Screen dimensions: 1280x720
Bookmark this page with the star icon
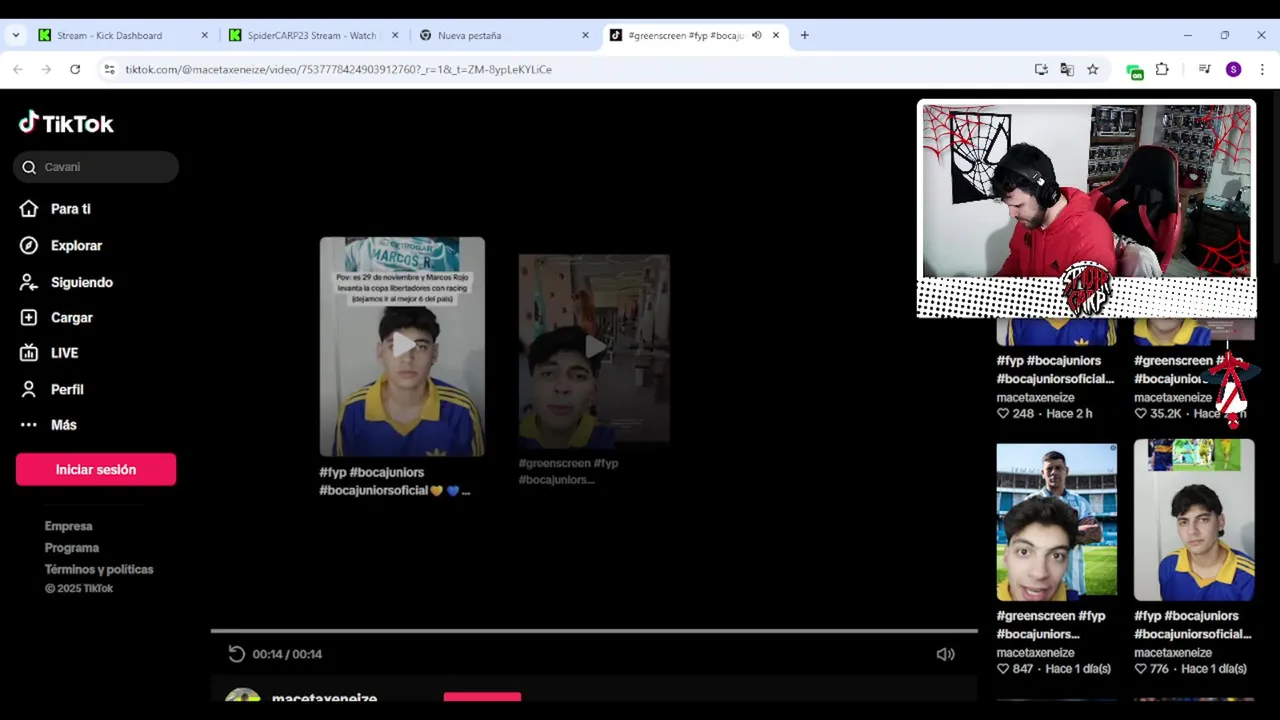pos(1093,69)
